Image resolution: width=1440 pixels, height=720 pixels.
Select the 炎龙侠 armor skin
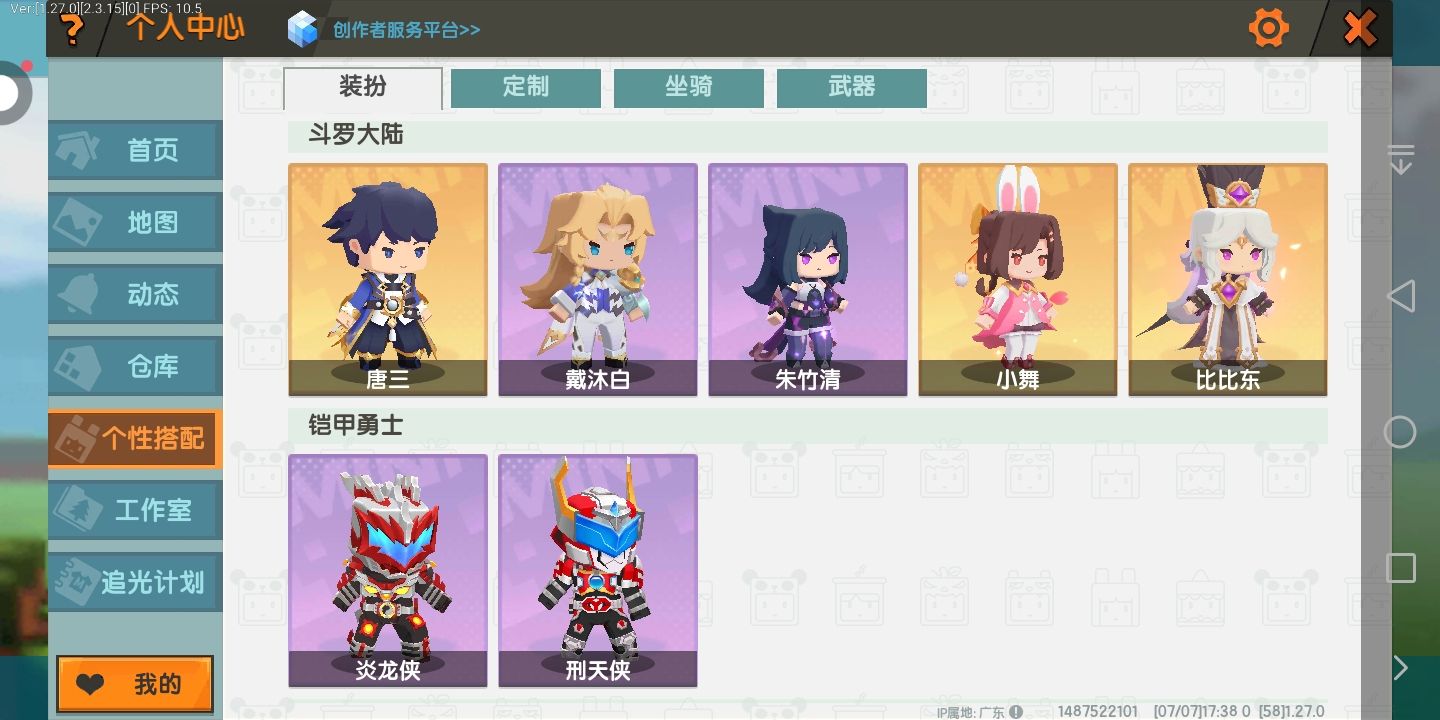pos(388,571)
